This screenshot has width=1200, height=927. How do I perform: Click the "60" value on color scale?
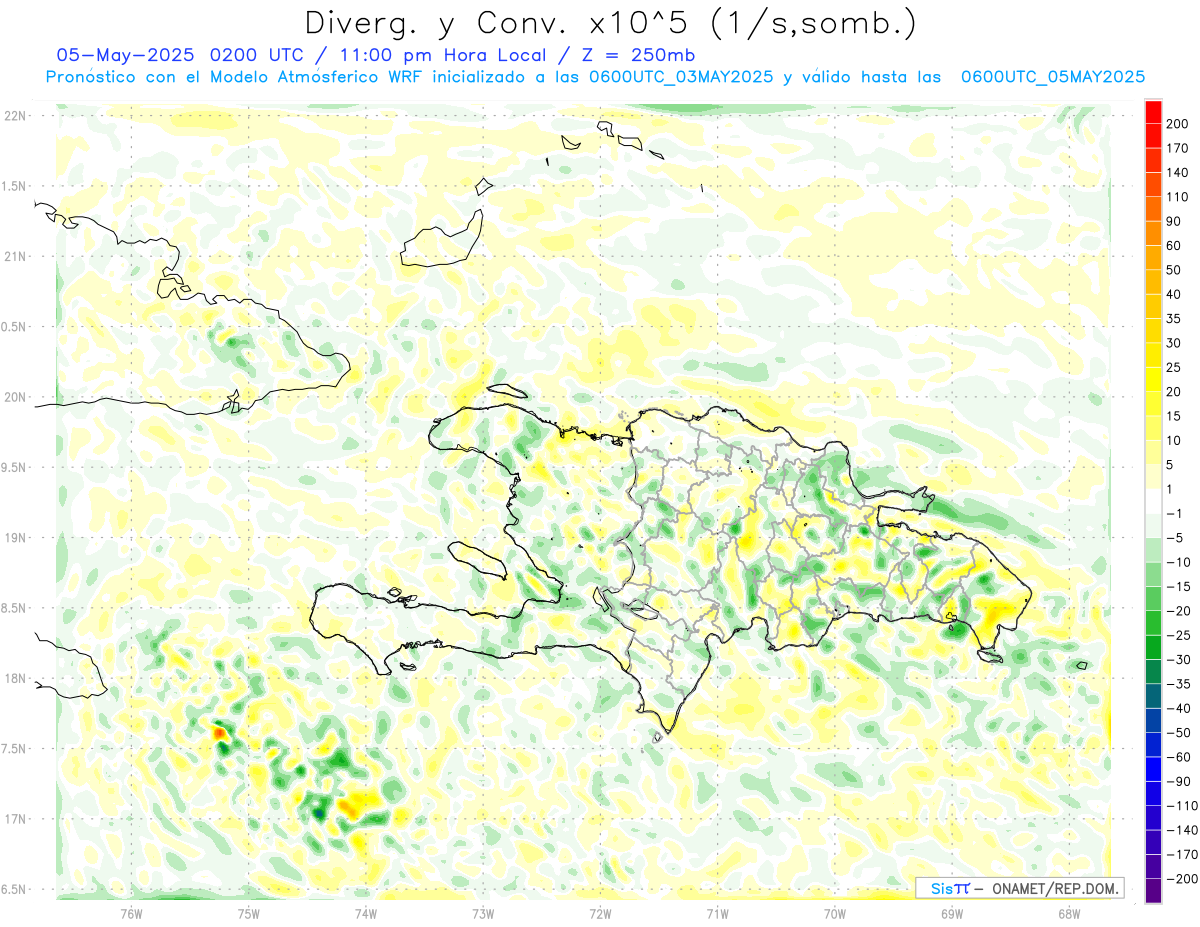pyautogui.click(x=1175, y=246)
